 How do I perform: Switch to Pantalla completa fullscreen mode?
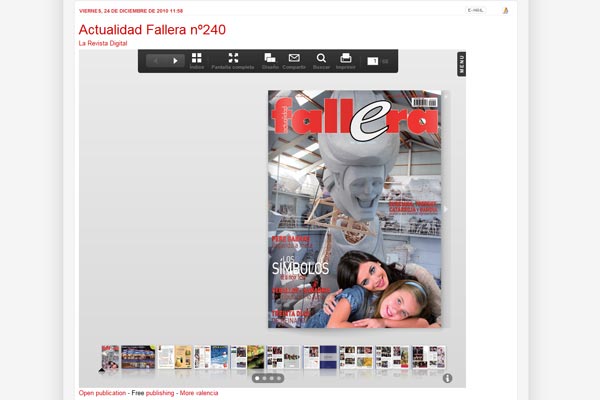click(x=233, y=59)
